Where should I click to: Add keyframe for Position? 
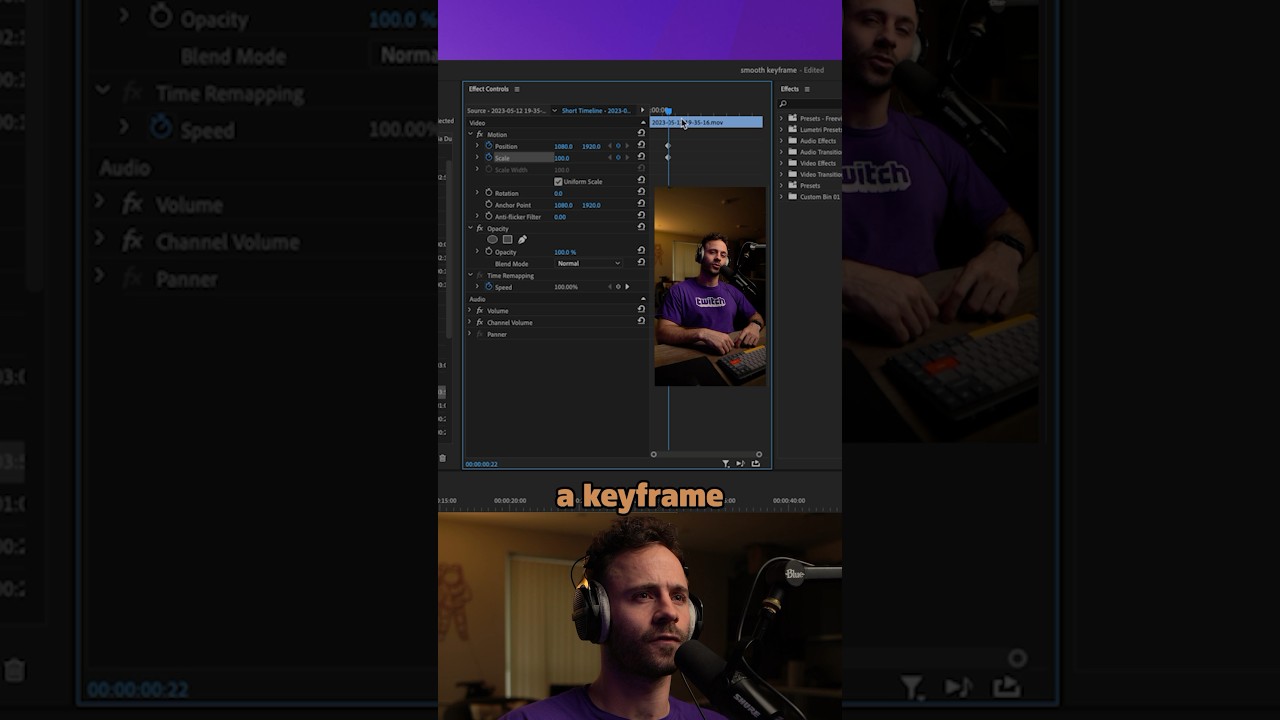tap(618, 146)
